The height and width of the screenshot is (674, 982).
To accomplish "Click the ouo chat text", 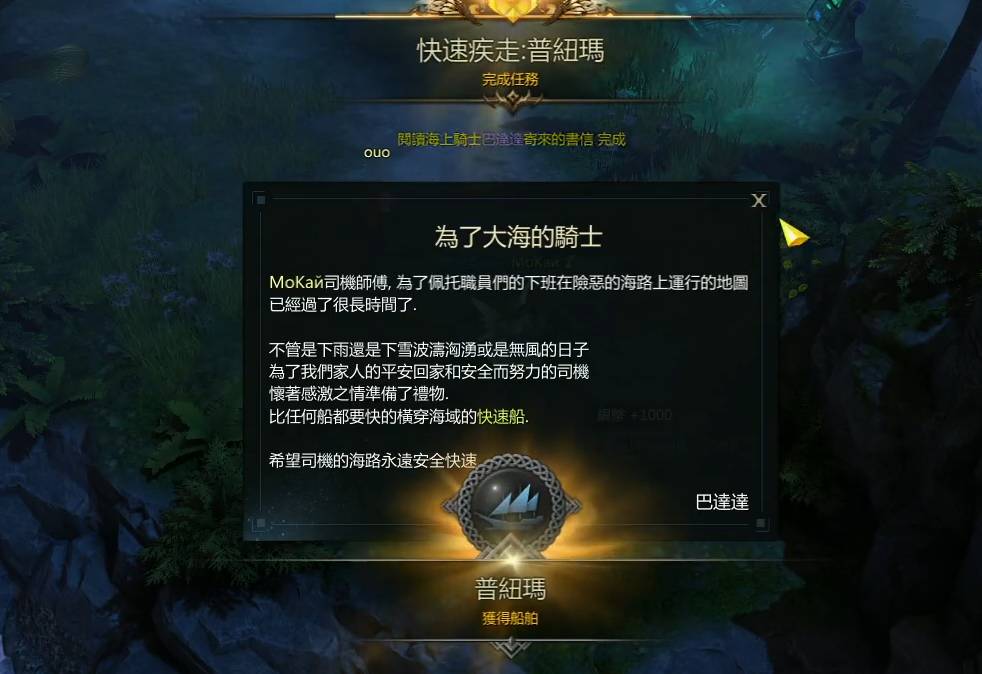I will click(x=376, y=153).
